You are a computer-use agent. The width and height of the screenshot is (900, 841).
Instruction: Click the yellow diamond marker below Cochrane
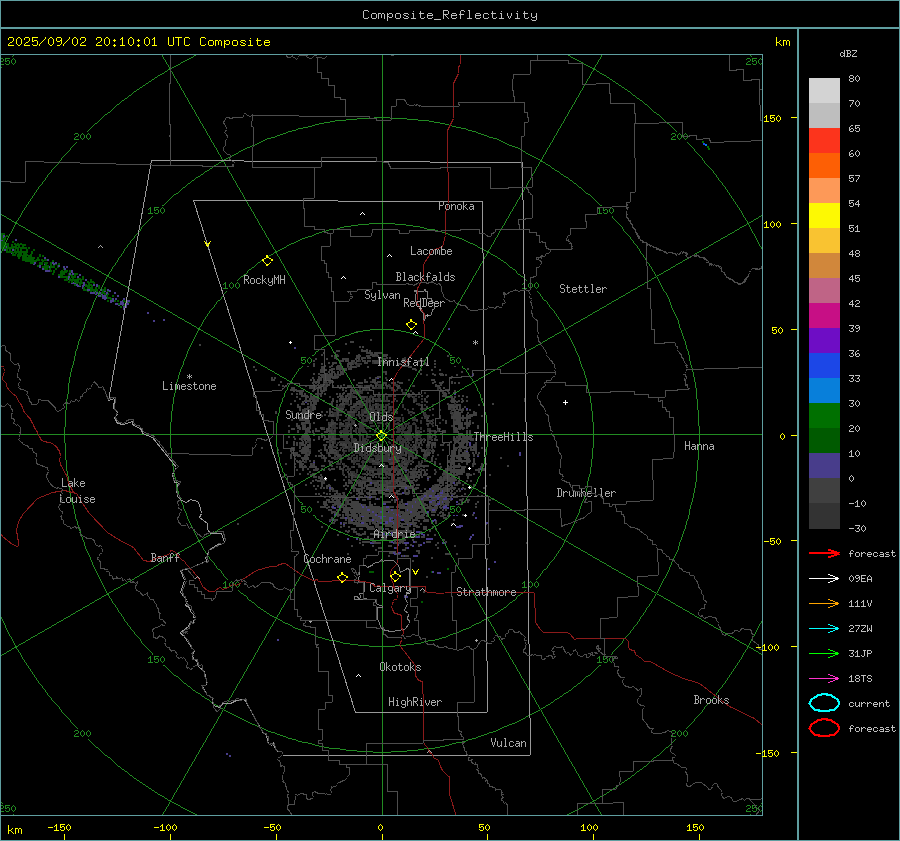coord(342,577)
